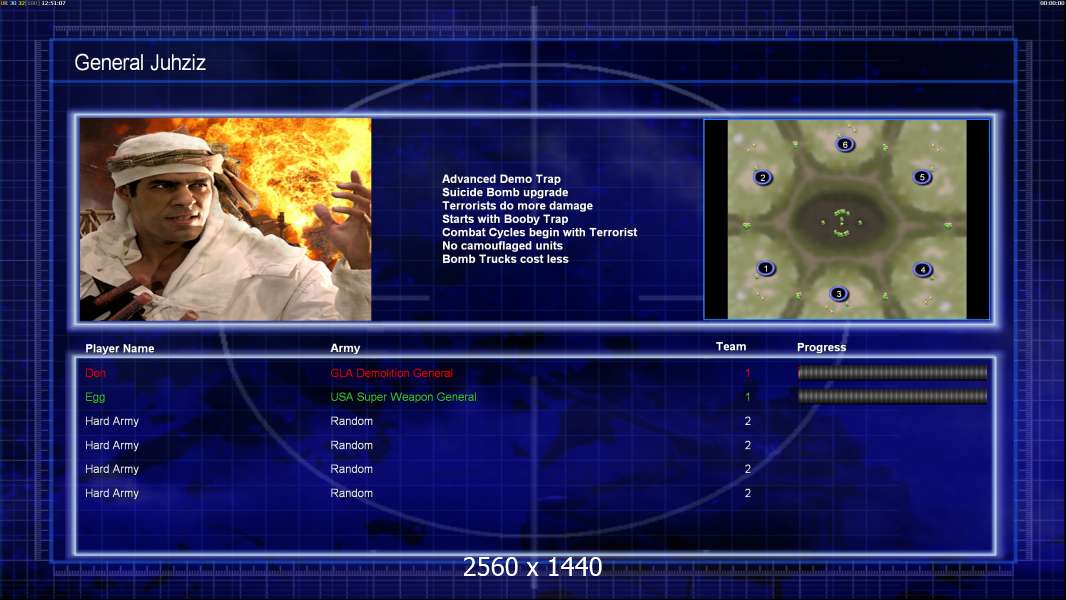The image size is (1066, 600).
Task: Click the supply cluster at map center
Action: pos(841,222)
